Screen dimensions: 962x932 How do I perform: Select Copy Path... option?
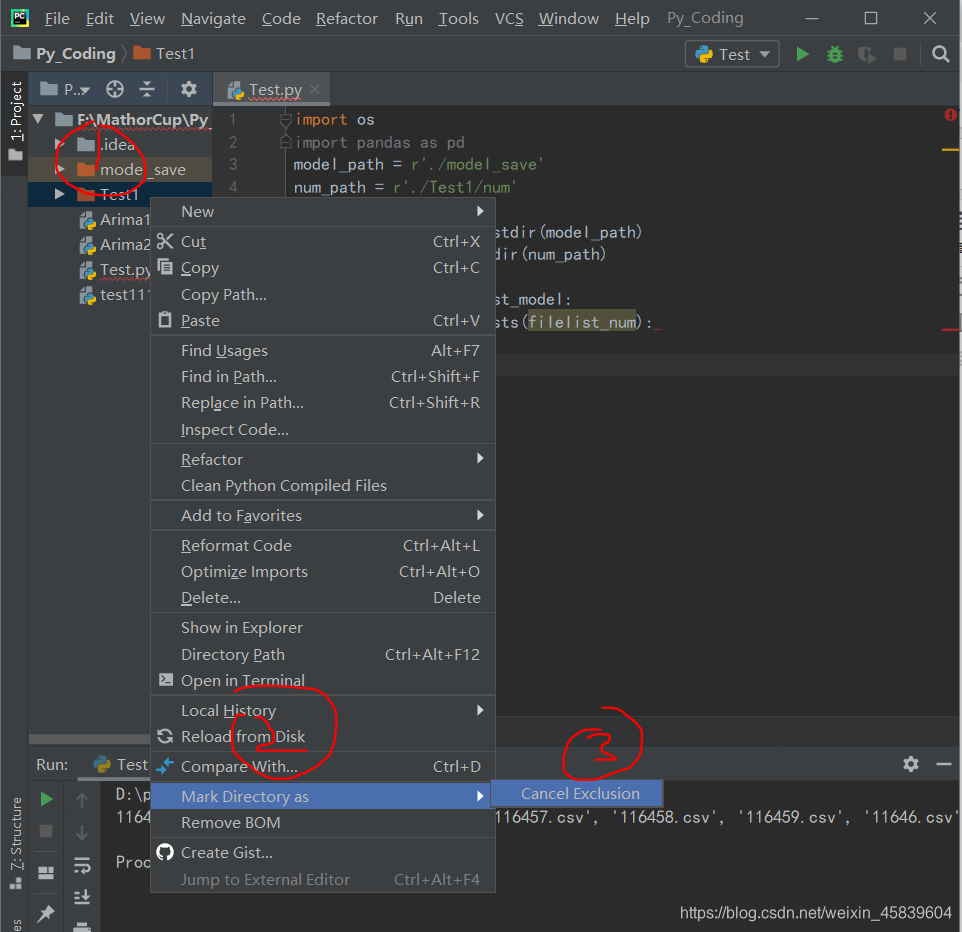[323, 295]
